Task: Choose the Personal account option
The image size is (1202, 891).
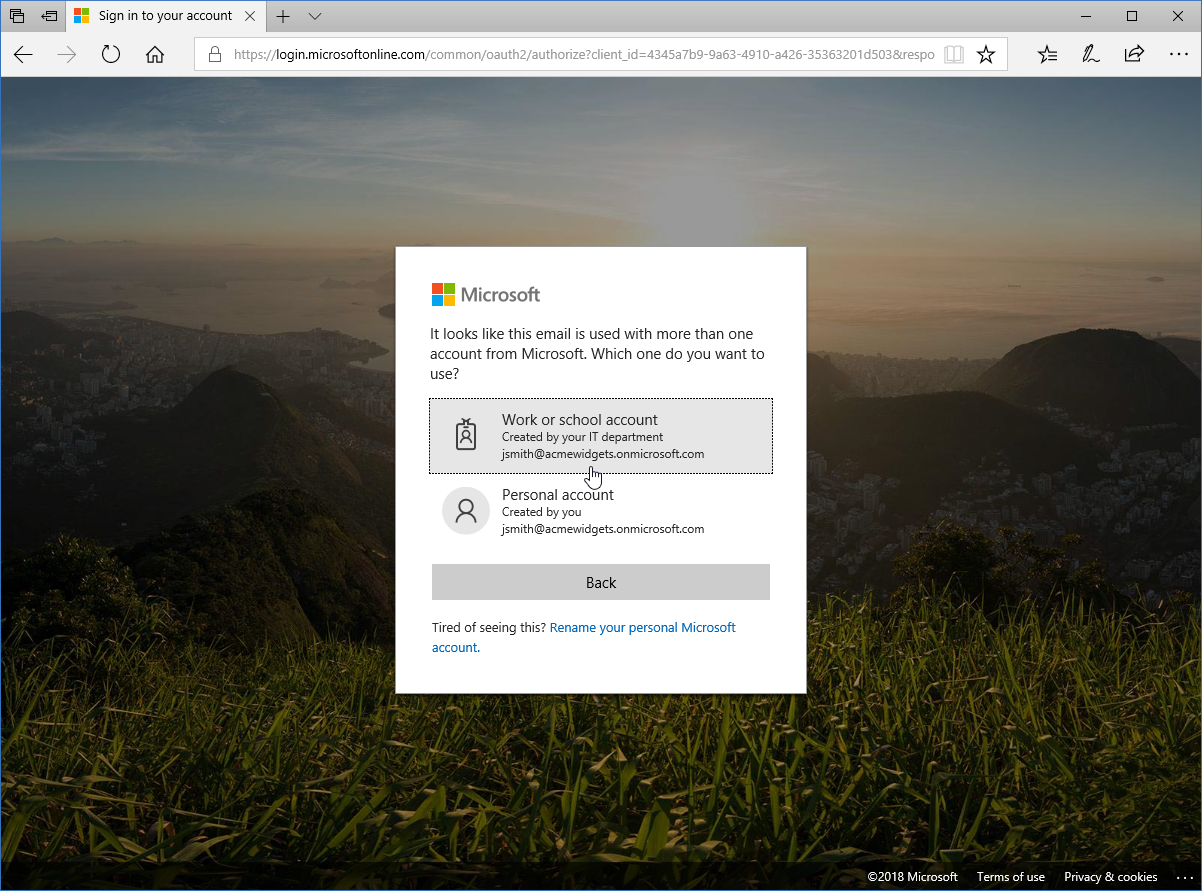Action: click(x=601, y=511)
